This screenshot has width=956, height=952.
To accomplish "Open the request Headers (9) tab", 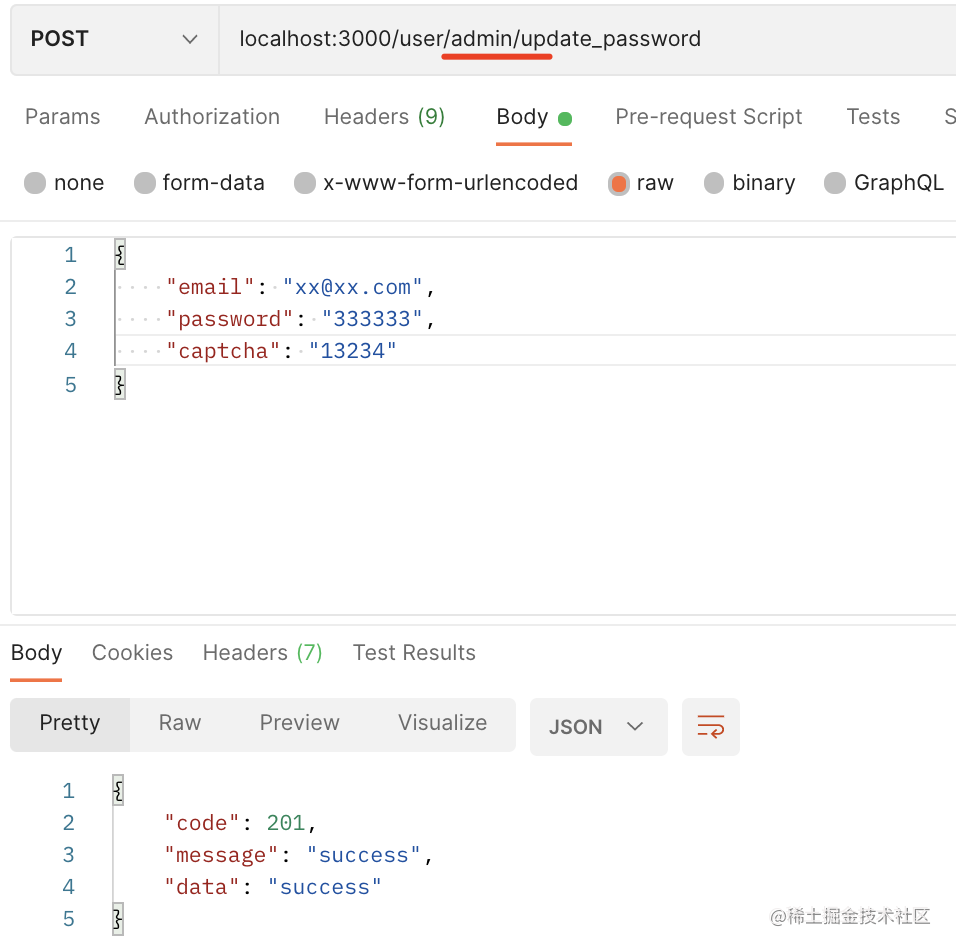I will (x=384, y=117).
